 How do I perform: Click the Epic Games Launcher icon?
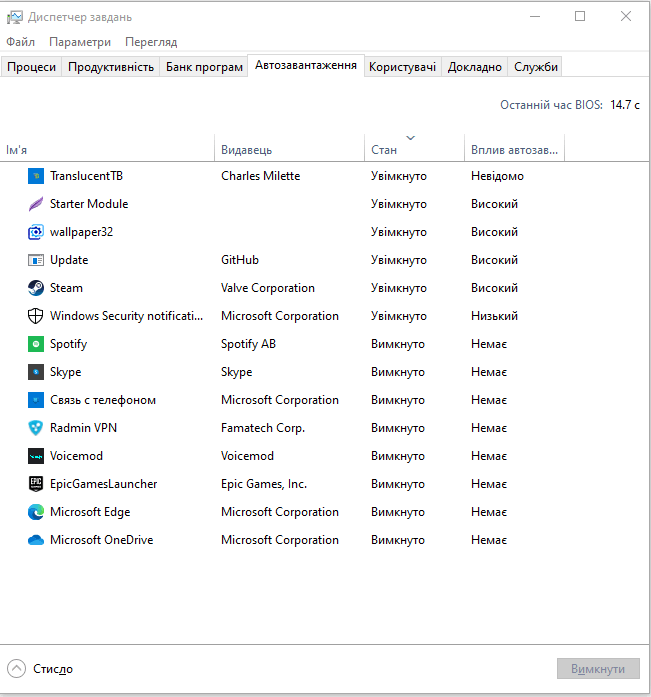pos(36,484)
